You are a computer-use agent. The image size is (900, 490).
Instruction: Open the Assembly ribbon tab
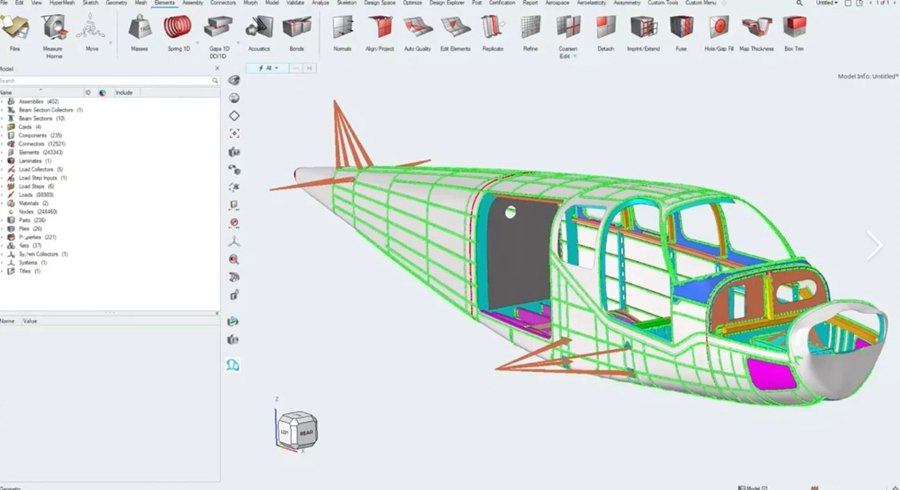[x=192, y=3]
